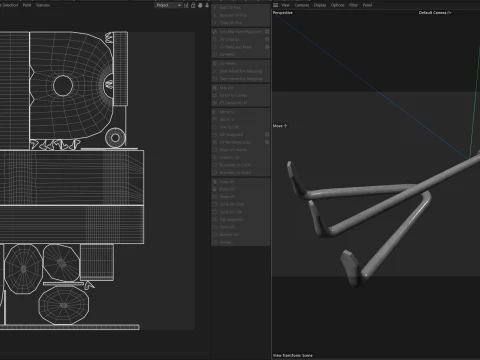Image resolution: width=480 pixels, height=360 pixels.
Task: Open the viewport hamburger menu icon
Action: tap(275, 5)
